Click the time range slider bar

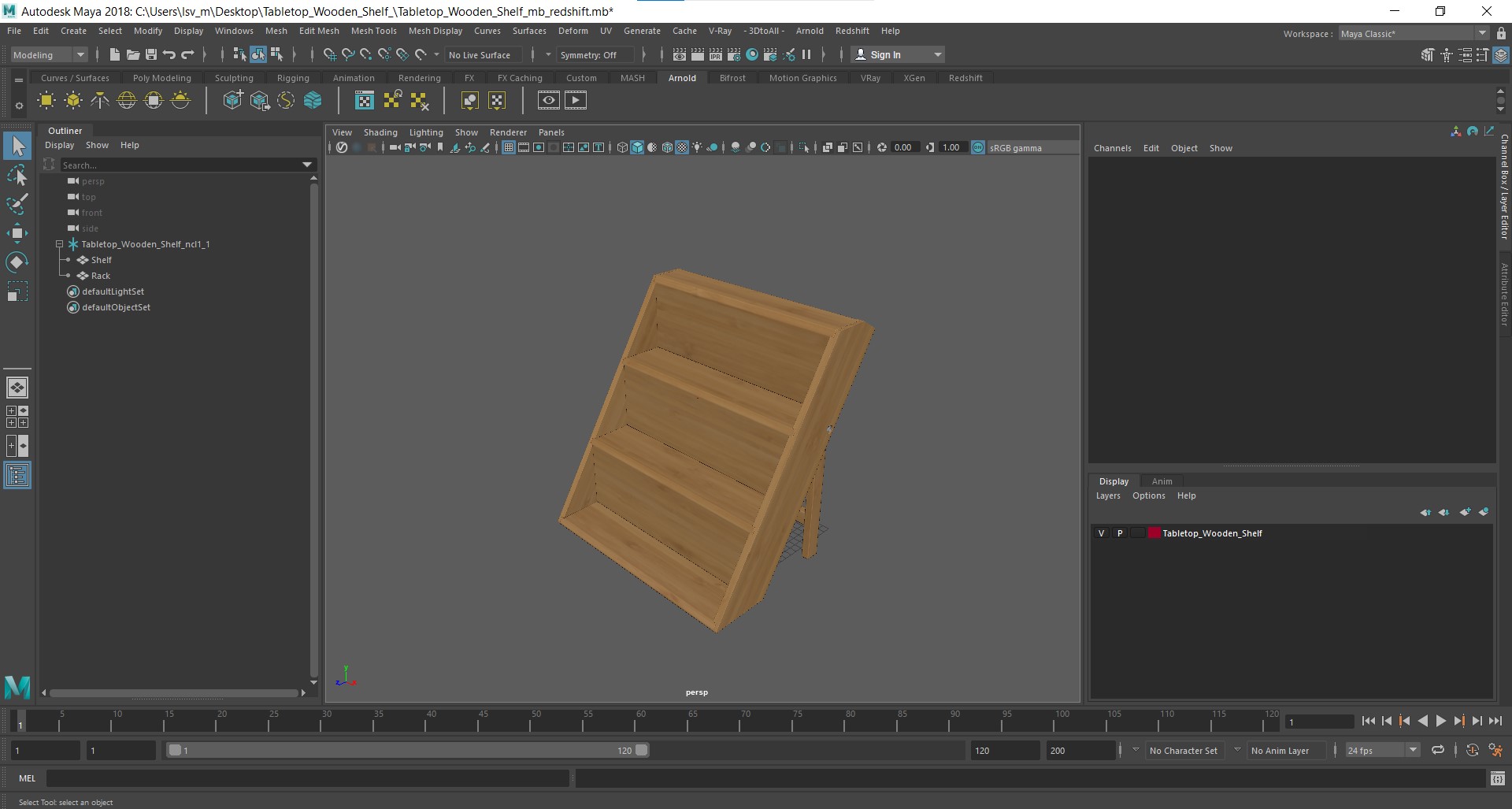pos(409,750)
